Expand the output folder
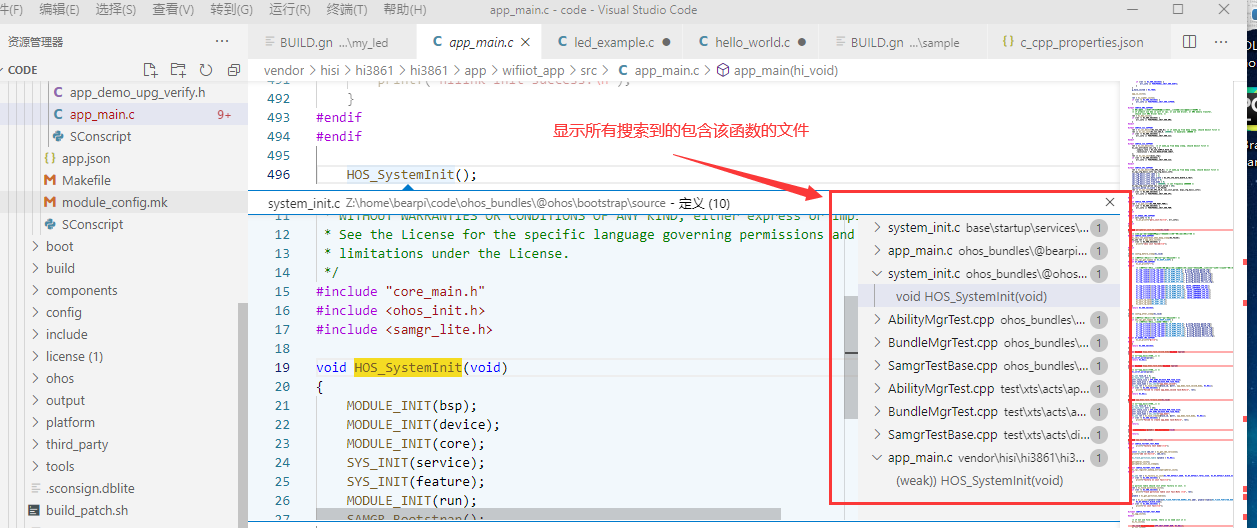The image size is (1257, 528). pyautogui.click(x=65, y=400)
